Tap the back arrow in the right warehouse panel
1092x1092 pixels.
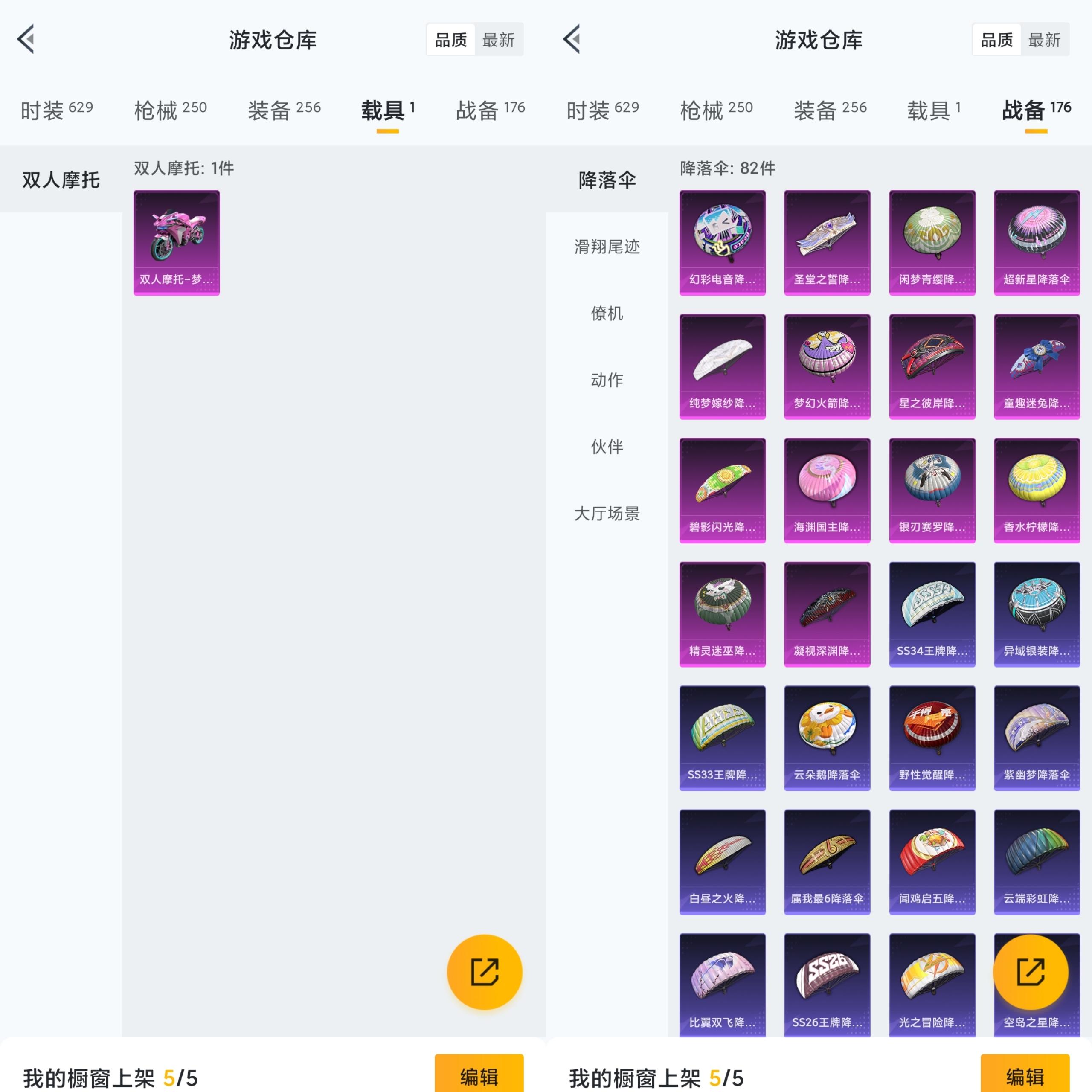point(572,38)
